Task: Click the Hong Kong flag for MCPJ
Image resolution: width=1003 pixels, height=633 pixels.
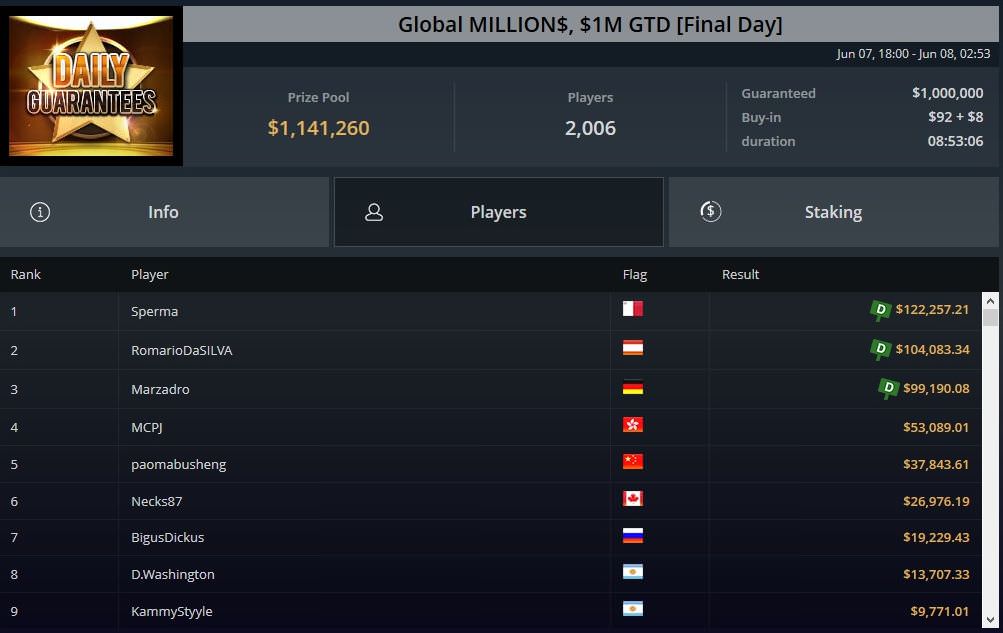Action: click(632, 424)
